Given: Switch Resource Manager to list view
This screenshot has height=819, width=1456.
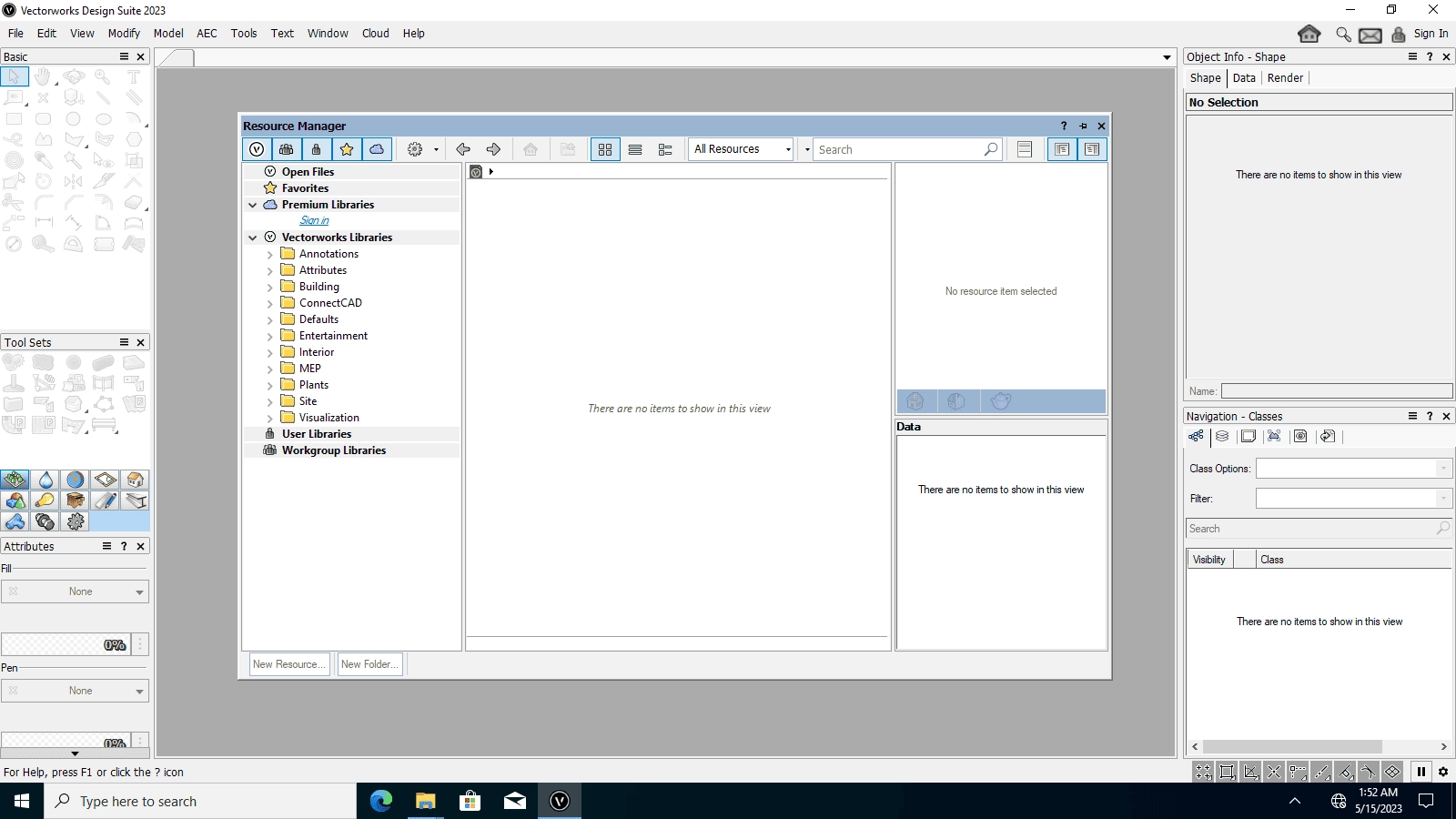Looking at the screenshot, I should pyautogui.click(x=635, y=149).
